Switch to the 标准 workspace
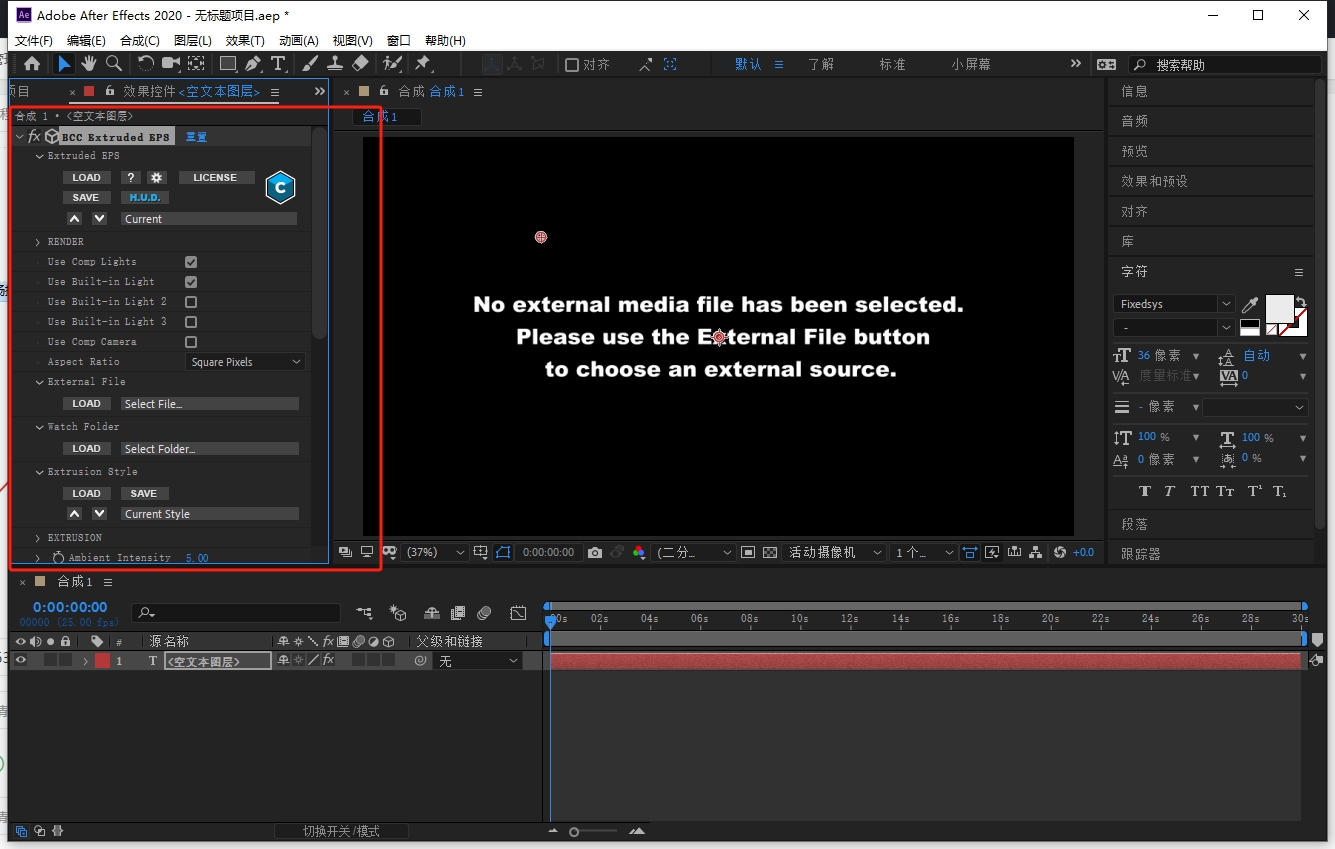Image resolution: width=1335 pixels, height=849 pixels. (893, 64)
